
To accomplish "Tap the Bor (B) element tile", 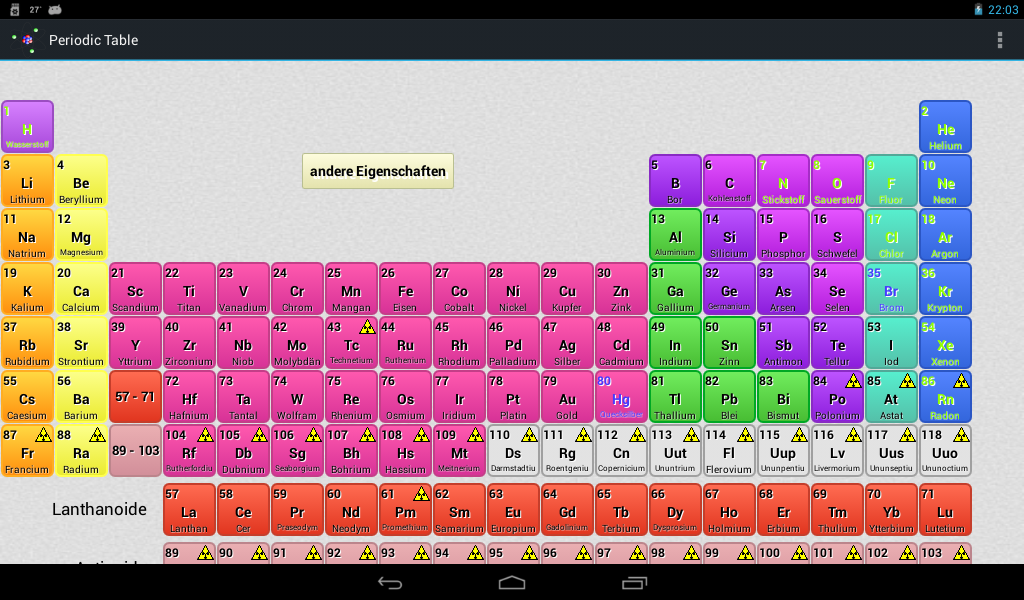I will tap(675, 181).
